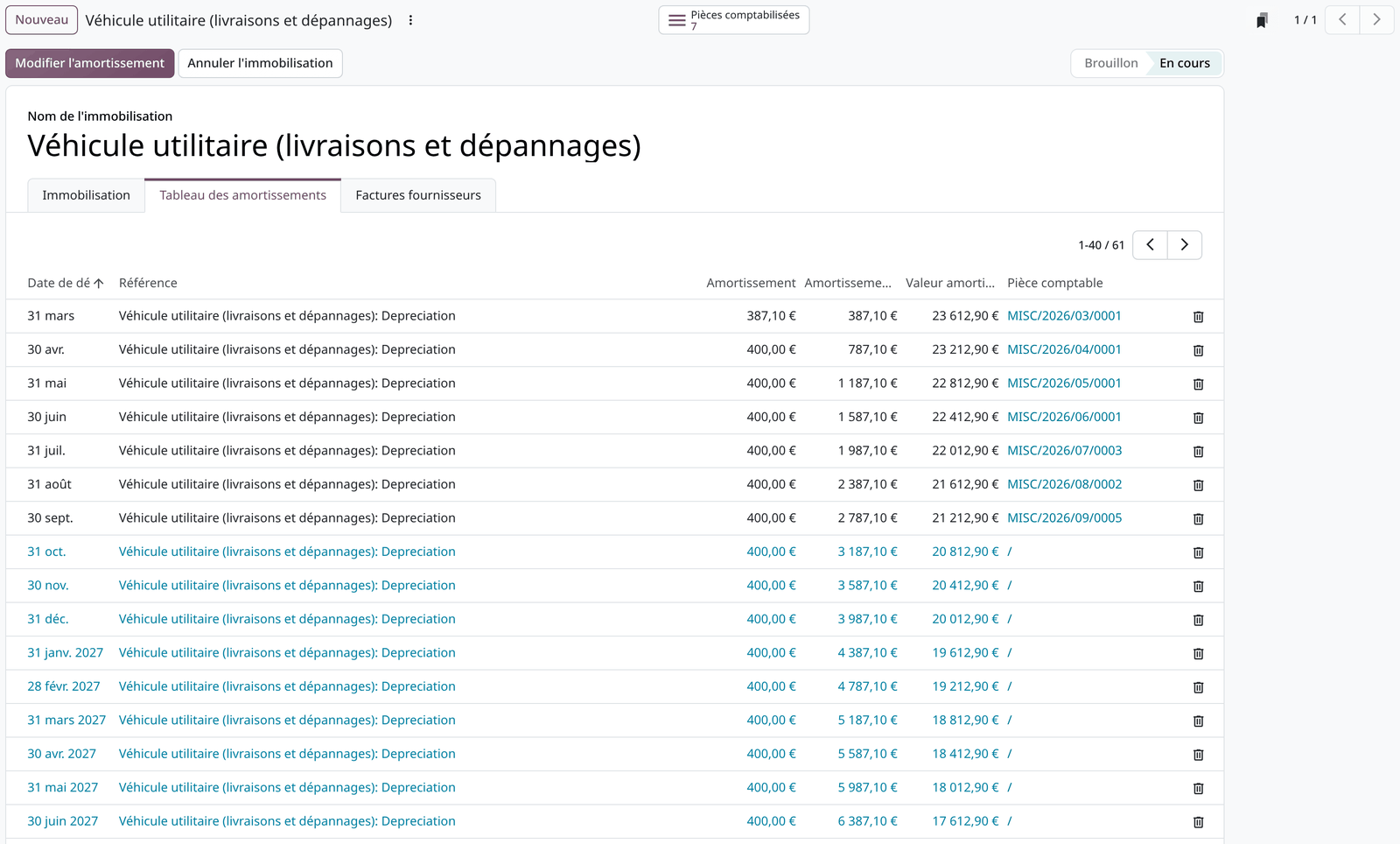Go to previous record arrow
Image resolution: width=1400 pixels, height=844 pixels.
coord(1342,19)
